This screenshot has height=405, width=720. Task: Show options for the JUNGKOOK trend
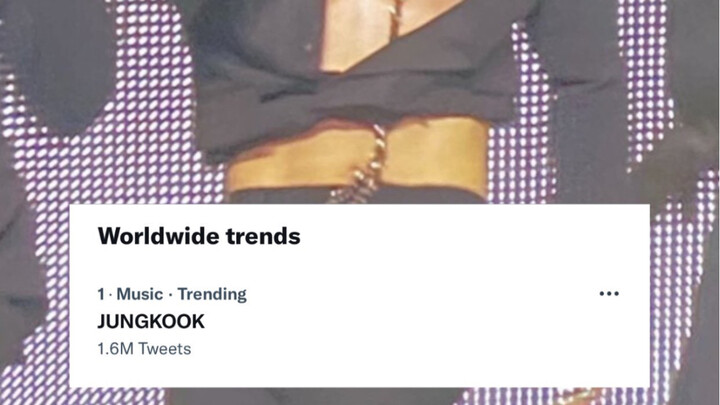point(609,293)
